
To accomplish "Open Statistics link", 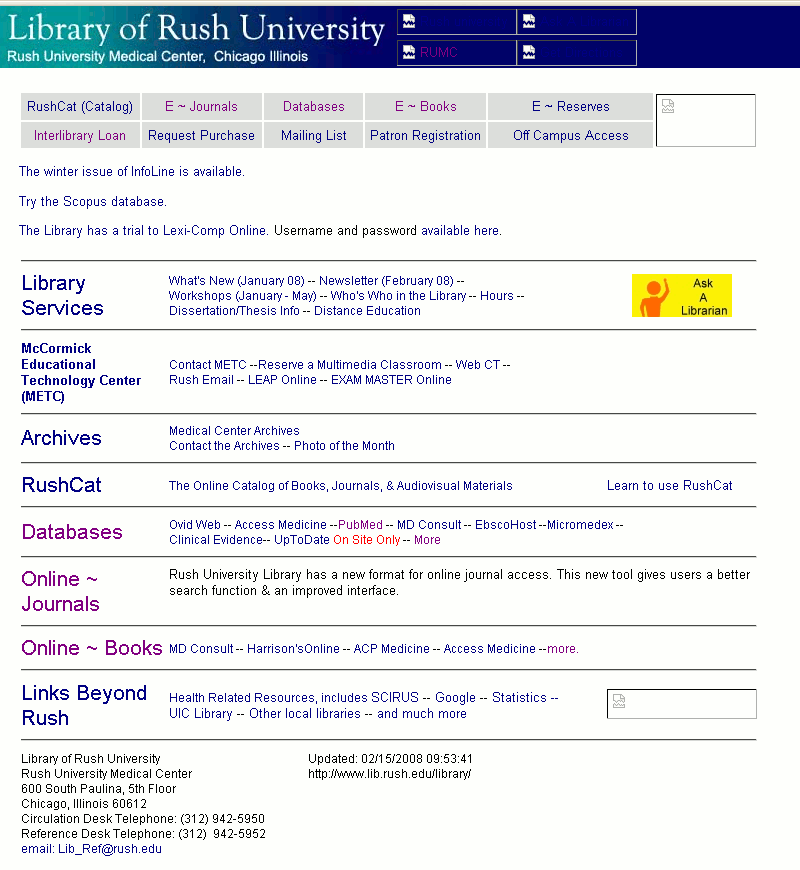I will pyautogui.click(x=519, y=697).
